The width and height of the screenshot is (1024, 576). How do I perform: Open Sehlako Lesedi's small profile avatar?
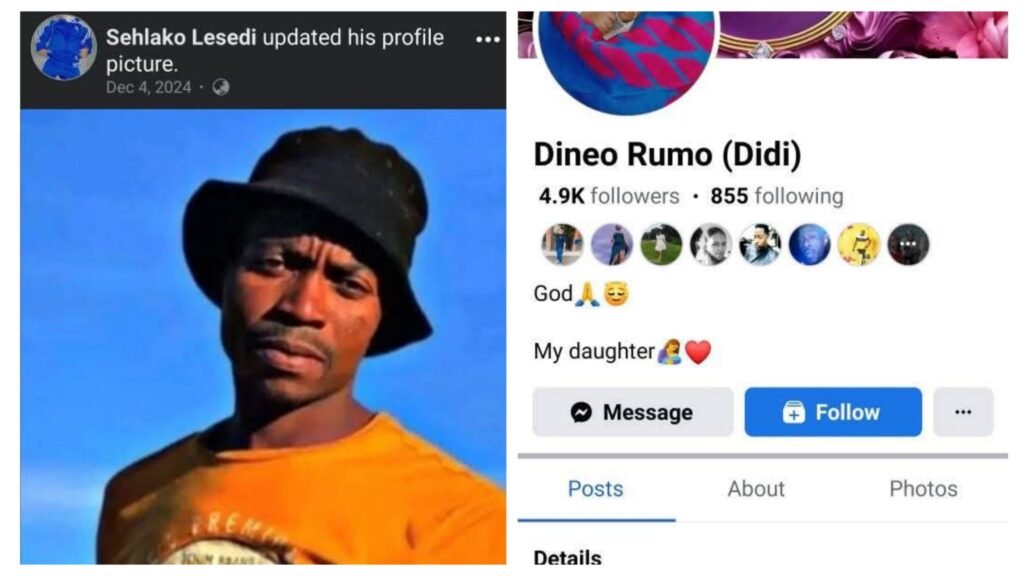coord(63,48)
